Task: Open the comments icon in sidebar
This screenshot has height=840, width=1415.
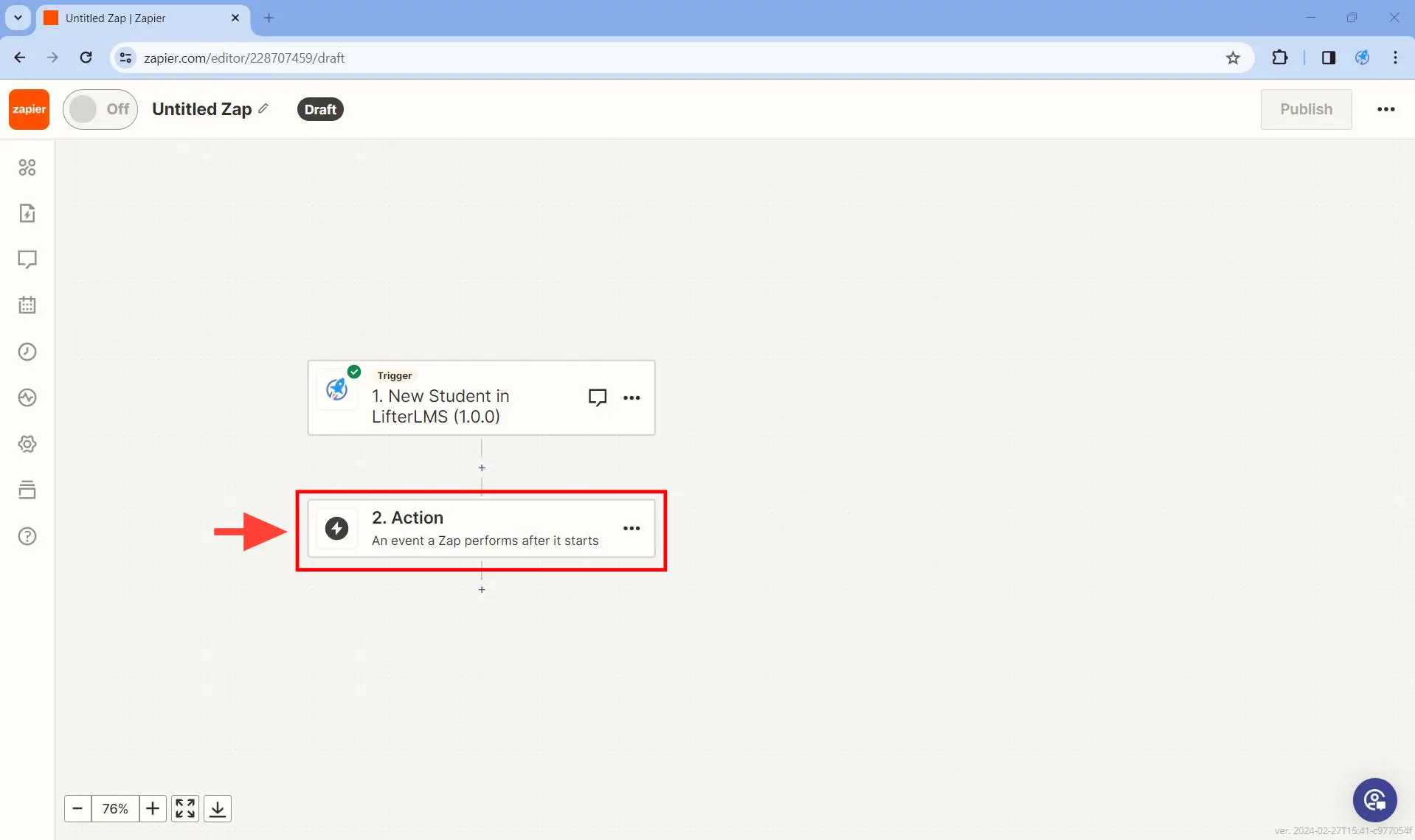Action: click(27, 260)
